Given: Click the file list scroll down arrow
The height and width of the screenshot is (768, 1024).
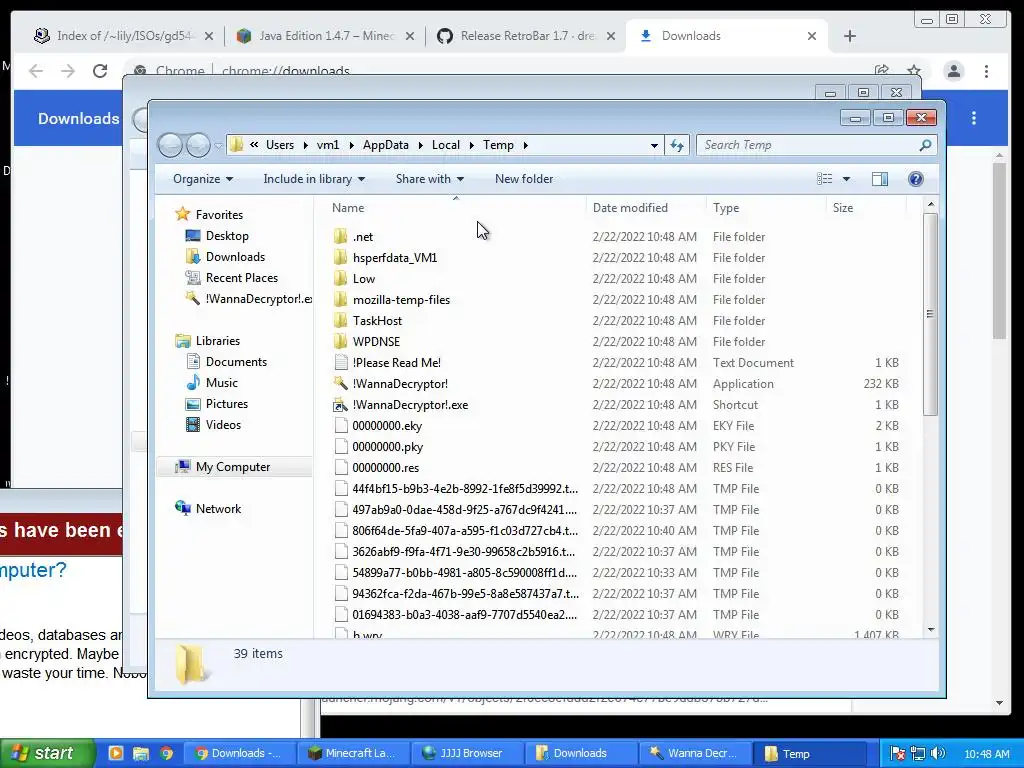Looking at the screenshot, I should pyautogui.click(x=931, y=630).
